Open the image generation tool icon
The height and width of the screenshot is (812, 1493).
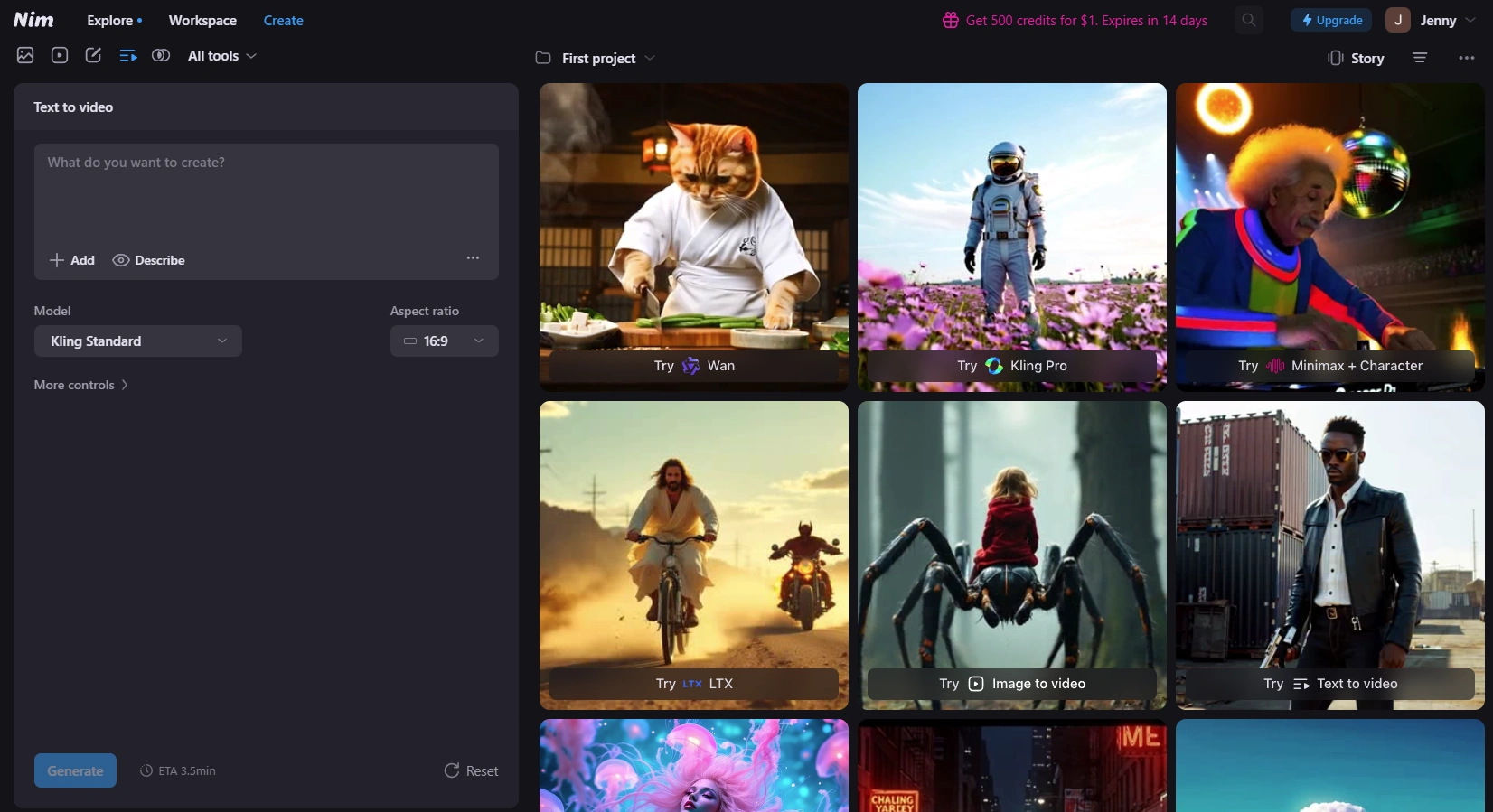pos(25,56)
